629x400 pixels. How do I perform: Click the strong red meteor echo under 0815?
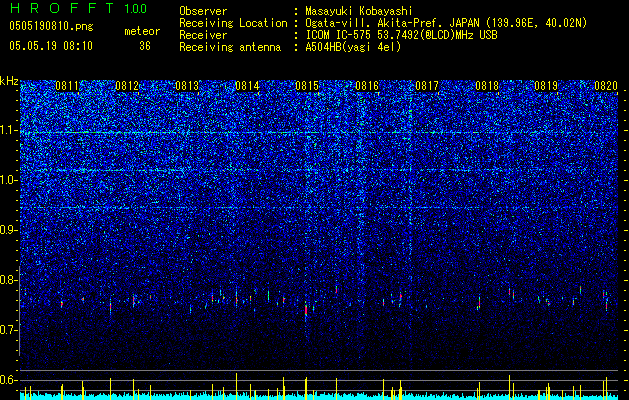(x=306, y=310)
